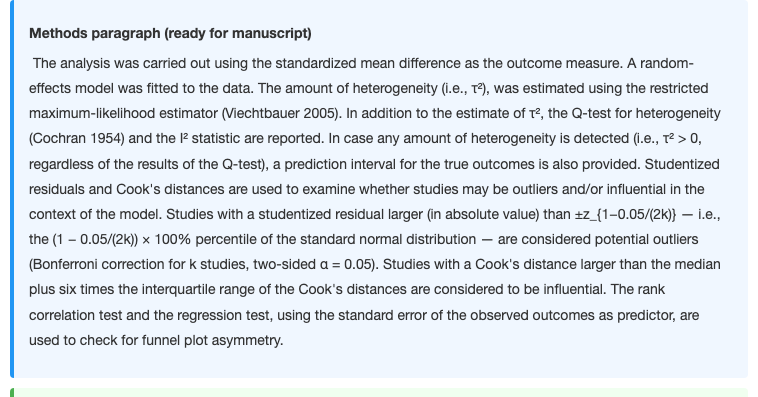The width and height of the screenshot is (758, 397).
Task: Click the '±z_{1−0.05/(2k)}' formula
Action: (x=626, y=214)
